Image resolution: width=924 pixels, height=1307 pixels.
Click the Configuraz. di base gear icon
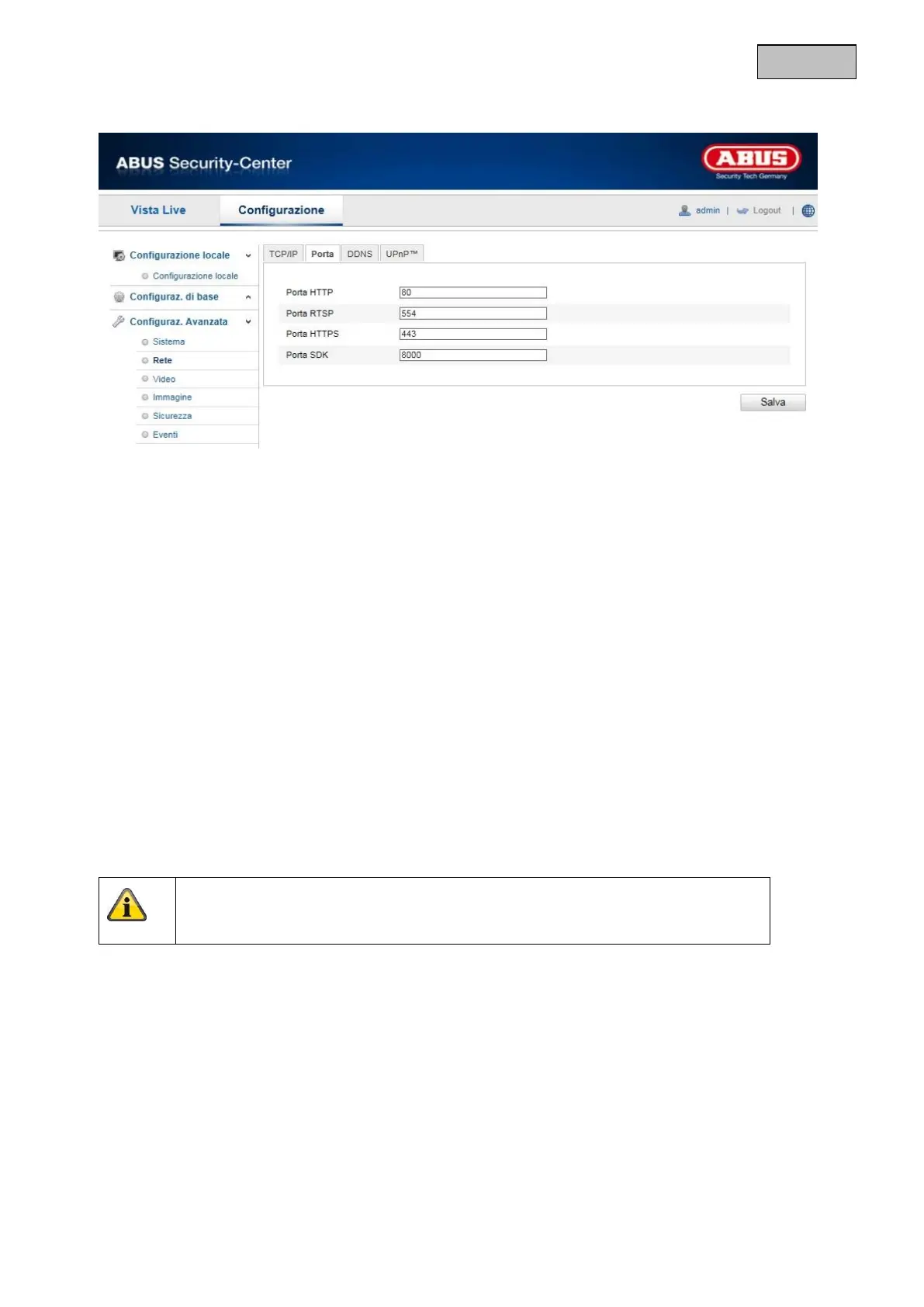coord(119,297)
